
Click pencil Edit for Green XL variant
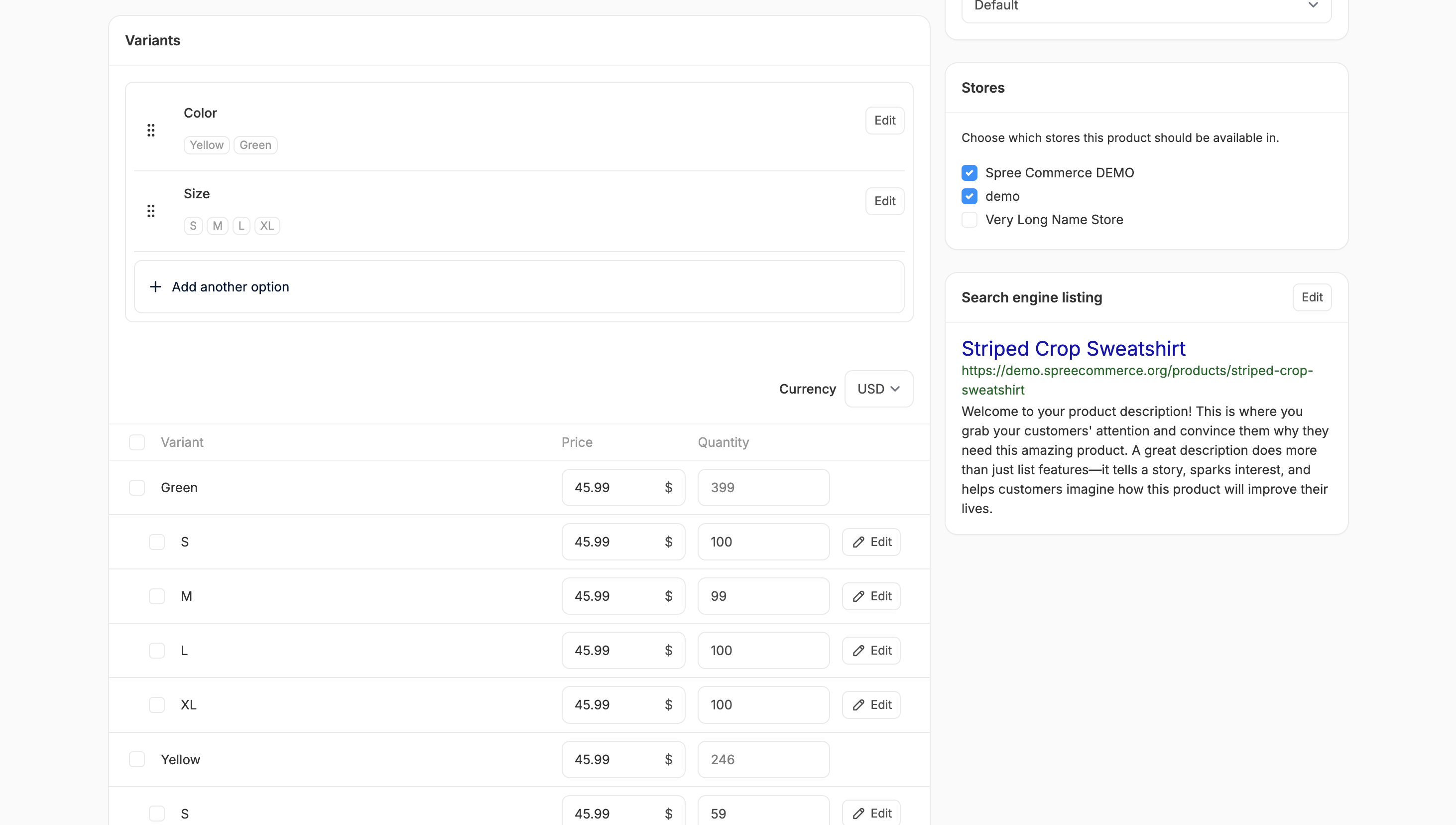point(871,705)
